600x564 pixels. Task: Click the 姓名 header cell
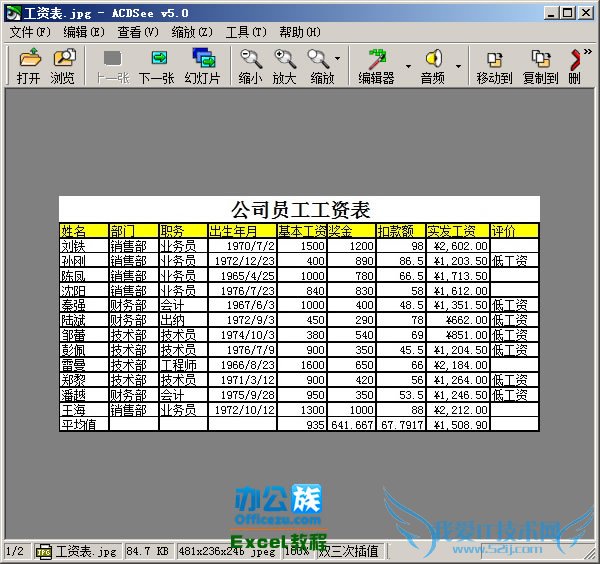pyautogui.click(x=84, y=231)
